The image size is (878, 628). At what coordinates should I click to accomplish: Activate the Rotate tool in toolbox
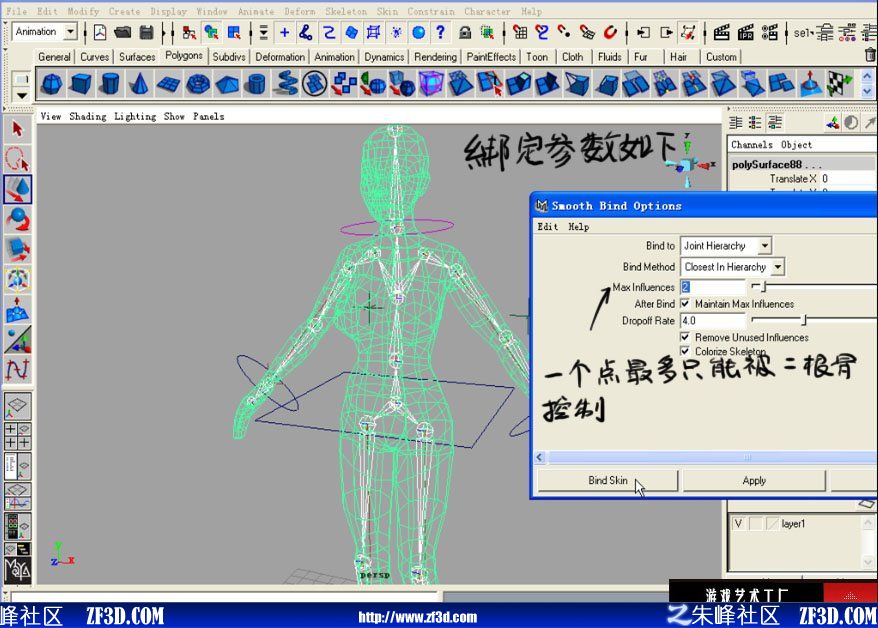click(x=17, y=219)
